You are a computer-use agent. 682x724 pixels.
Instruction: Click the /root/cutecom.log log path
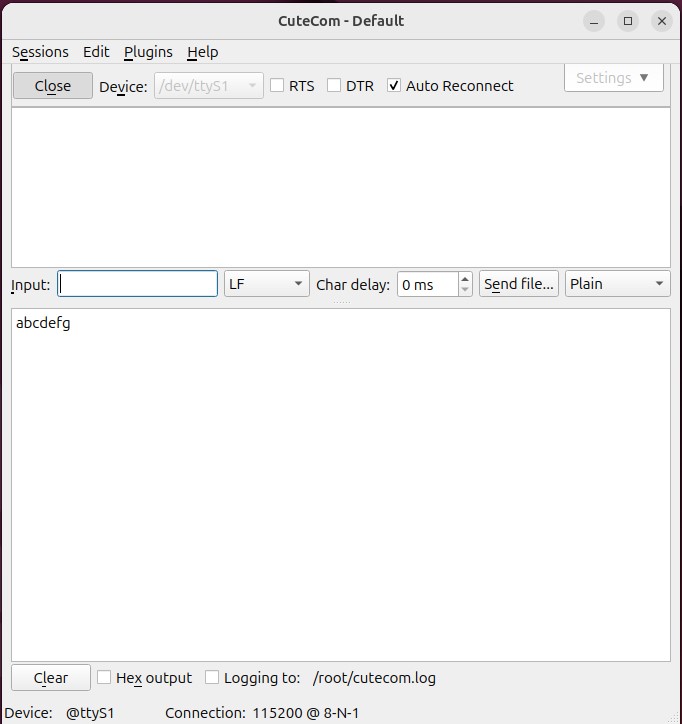point(374,678)
